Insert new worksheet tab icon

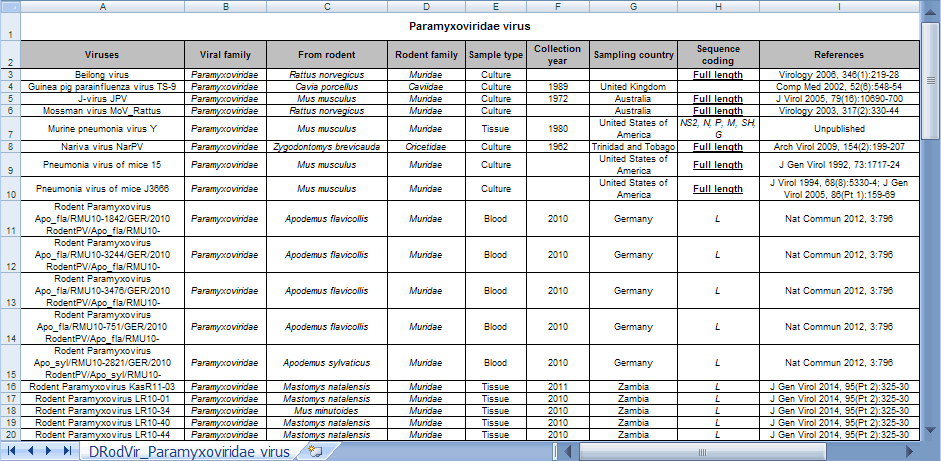point(316,451)
